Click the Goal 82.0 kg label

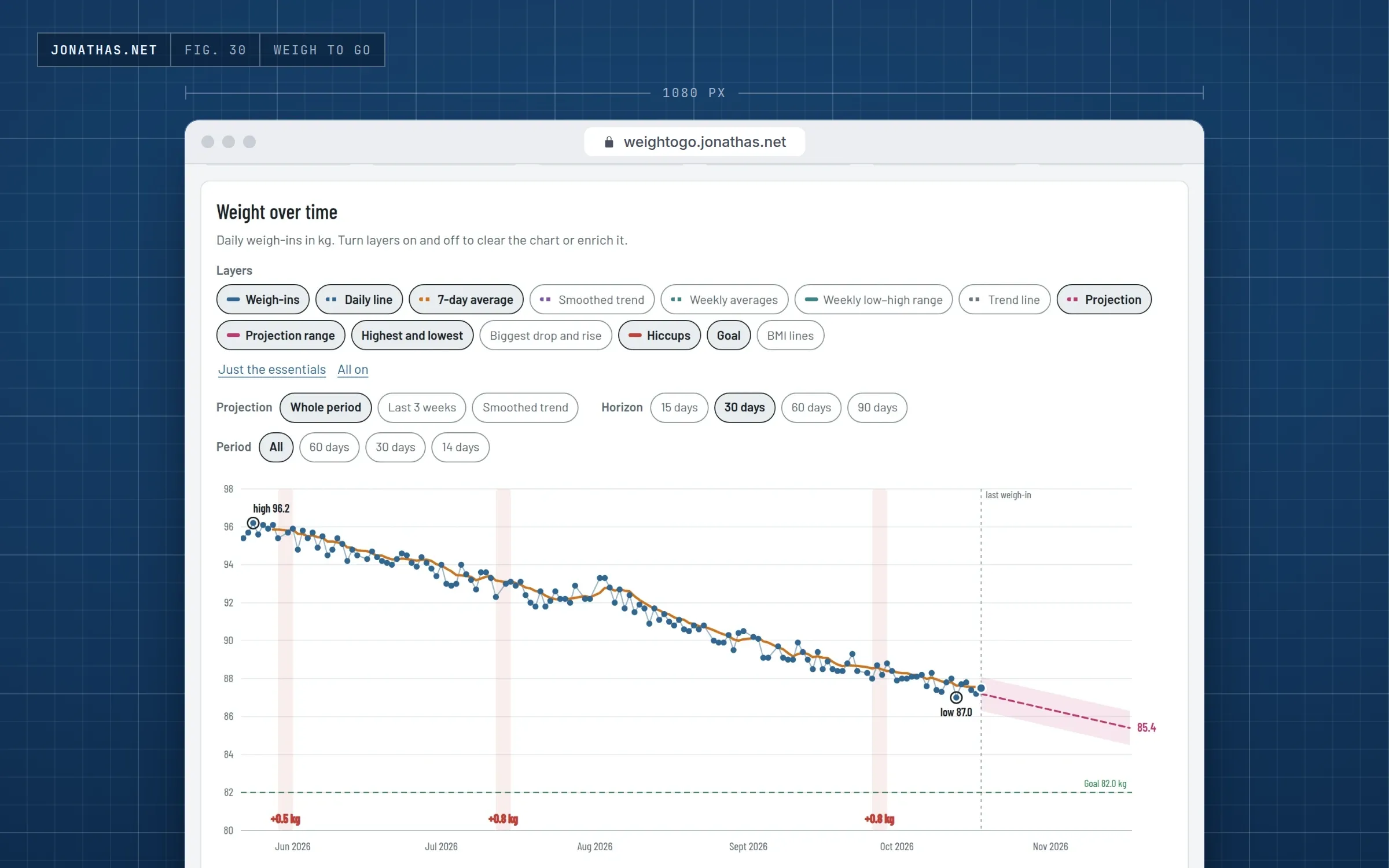point(1105,784)
